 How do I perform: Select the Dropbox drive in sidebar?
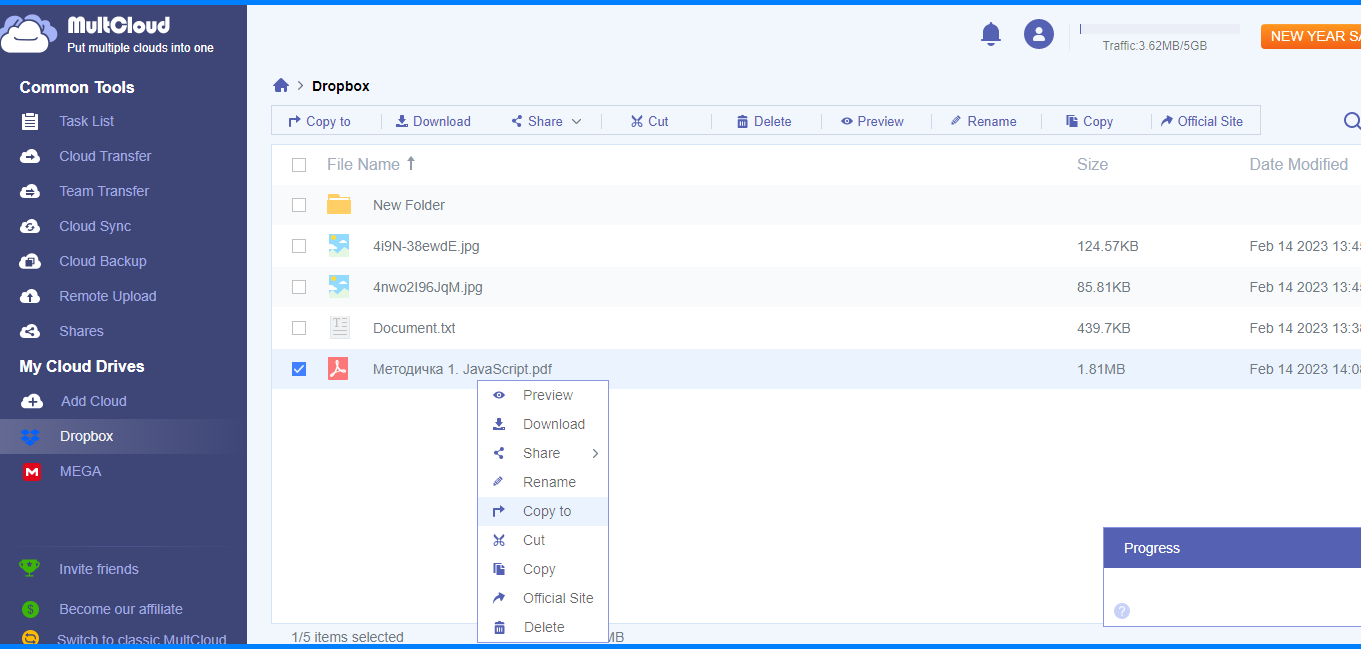point(86,436)
